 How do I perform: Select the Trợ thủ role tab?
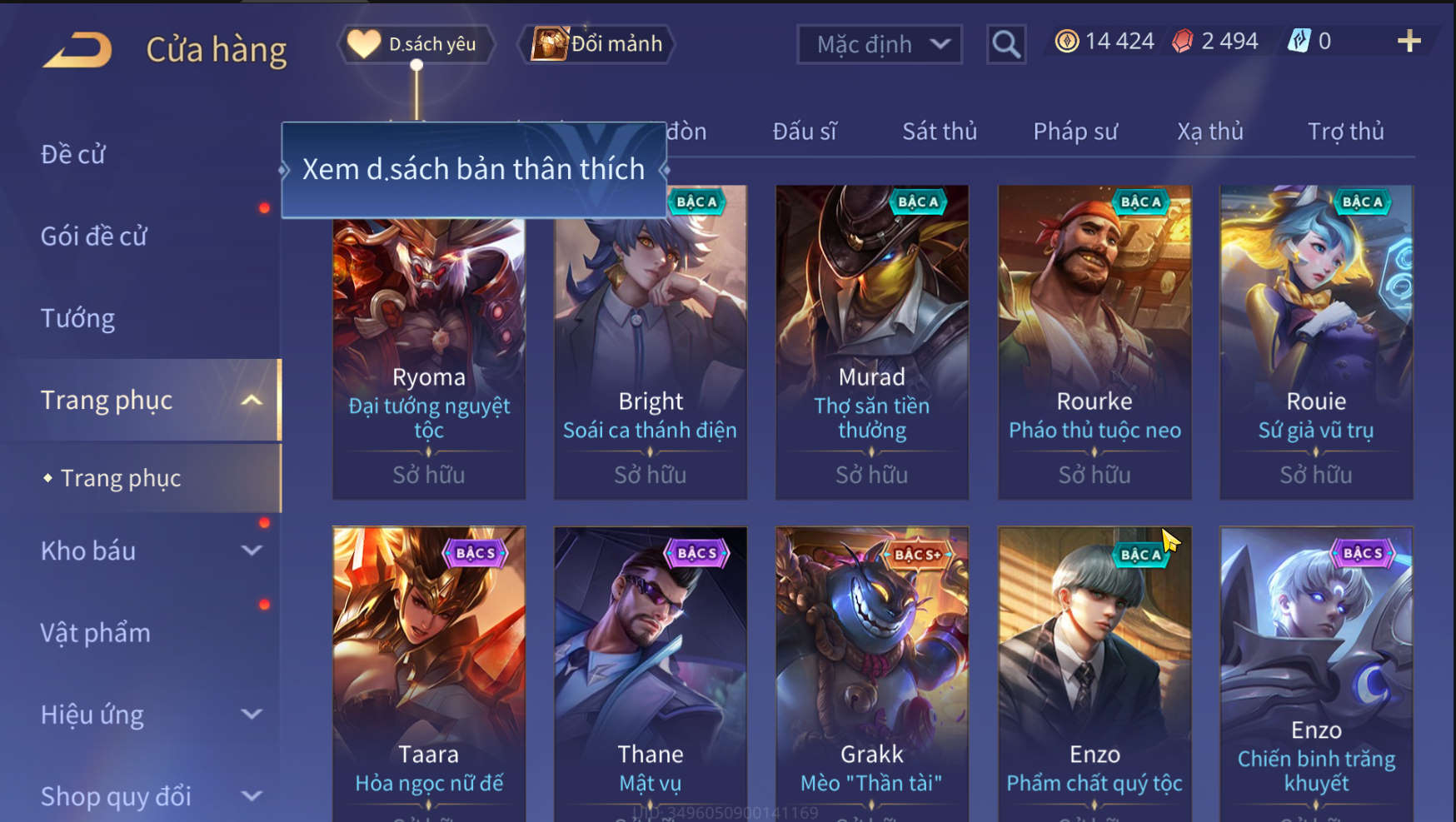(x=1345, y=132)
